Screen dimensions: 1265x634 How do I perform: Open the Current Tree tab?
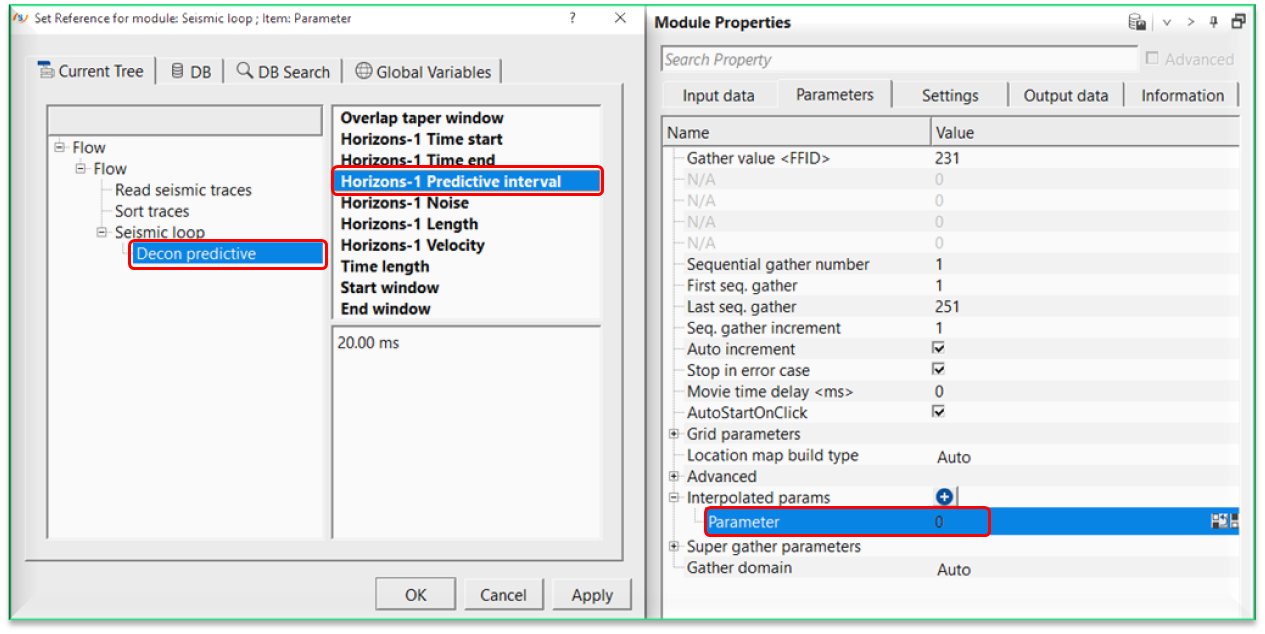pyautogui.click(x=91, y=71)
